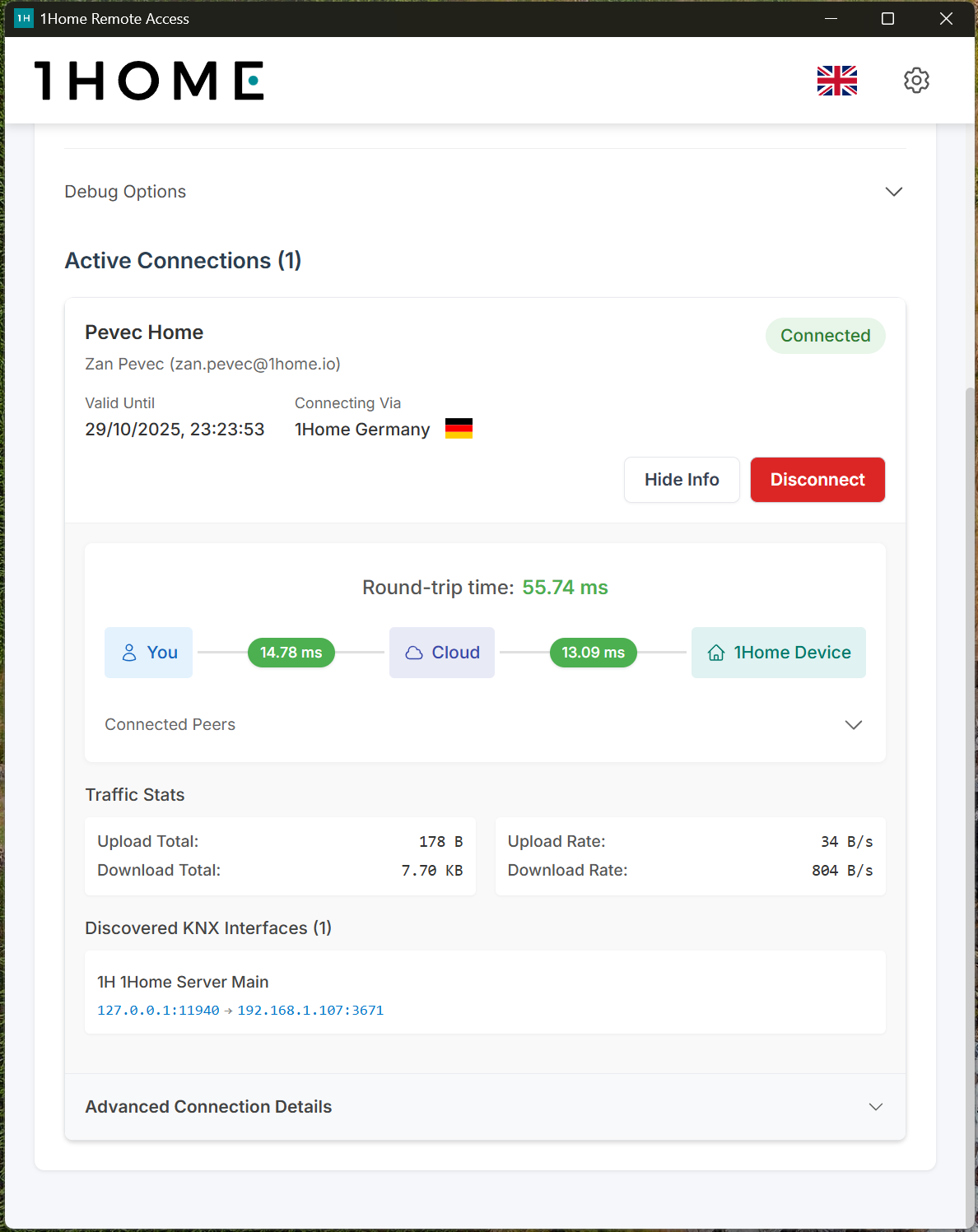Click the vertical scrollbar on the right
This screenshot has width=978, height=1232.
pos(971,741)
